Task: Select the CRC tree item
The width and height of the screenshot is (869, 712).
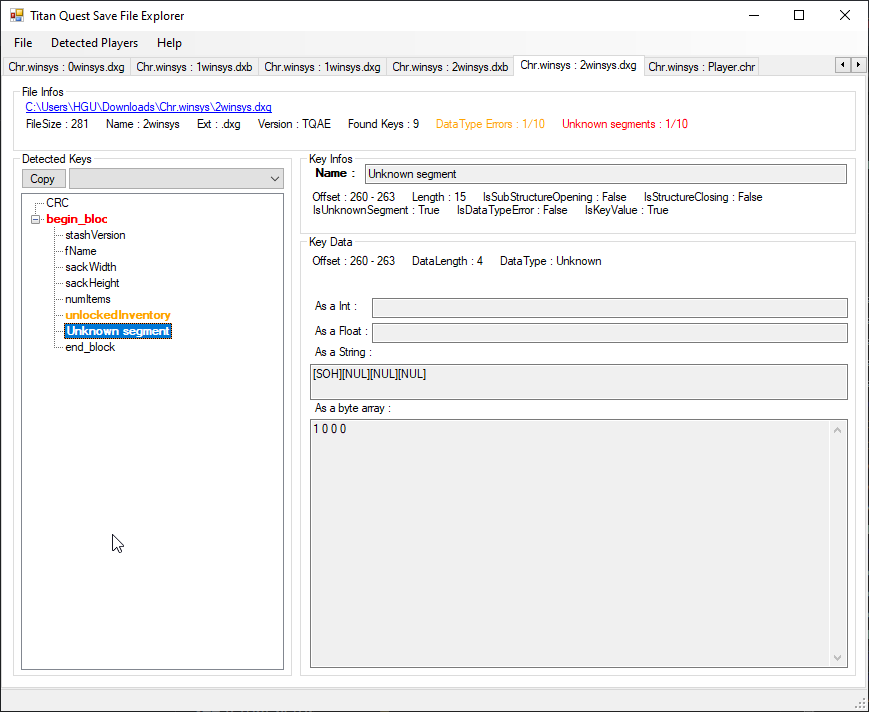Action: [x=57, y=203]
